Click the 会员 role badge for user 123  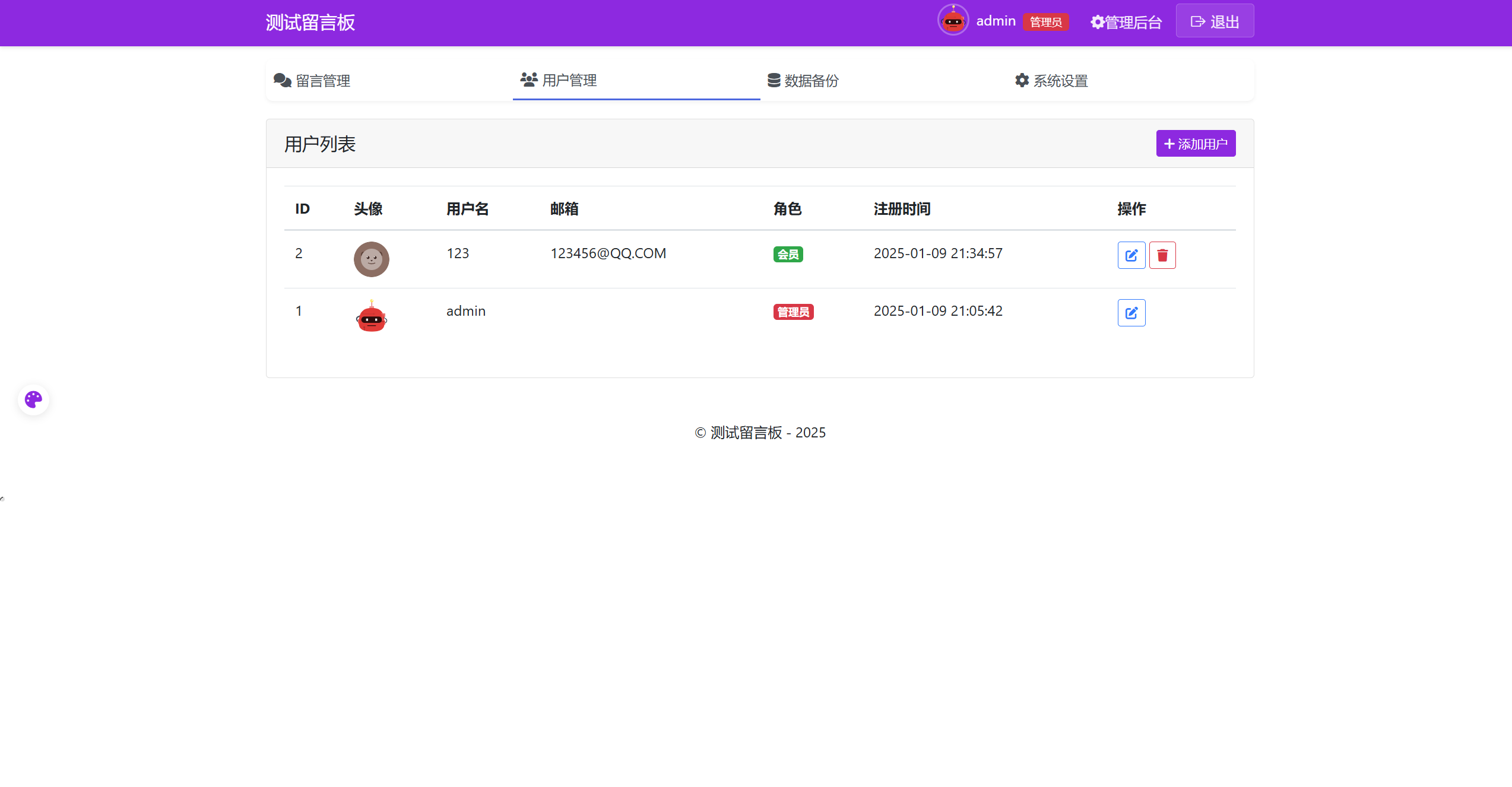788,254
